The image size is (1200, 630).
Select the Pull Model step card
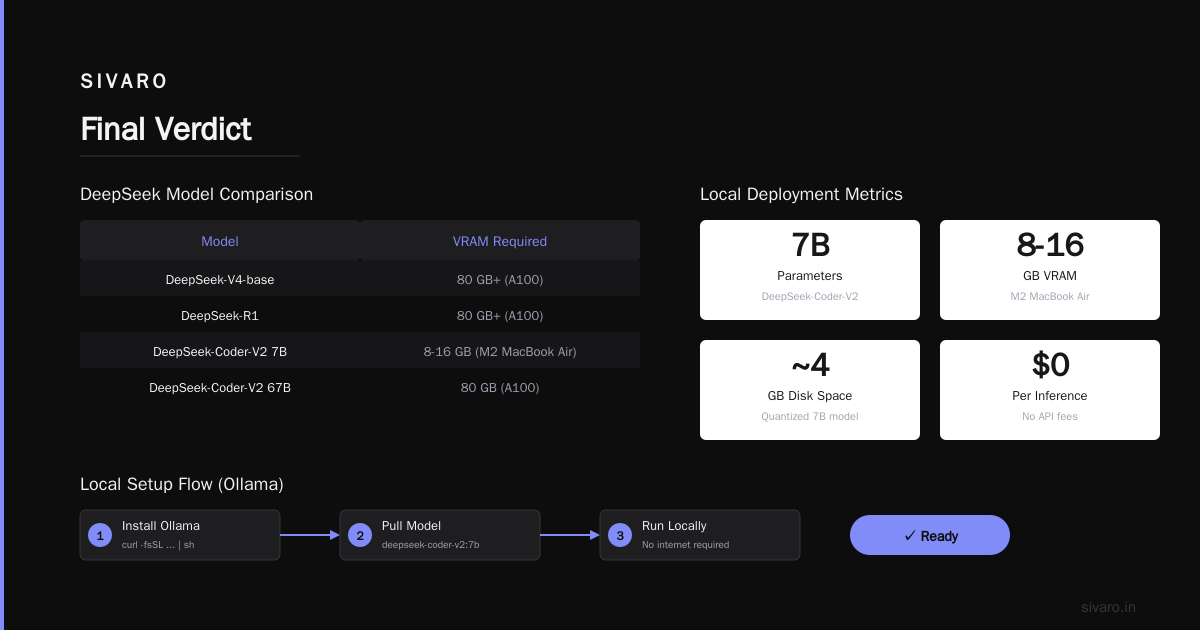440,535
